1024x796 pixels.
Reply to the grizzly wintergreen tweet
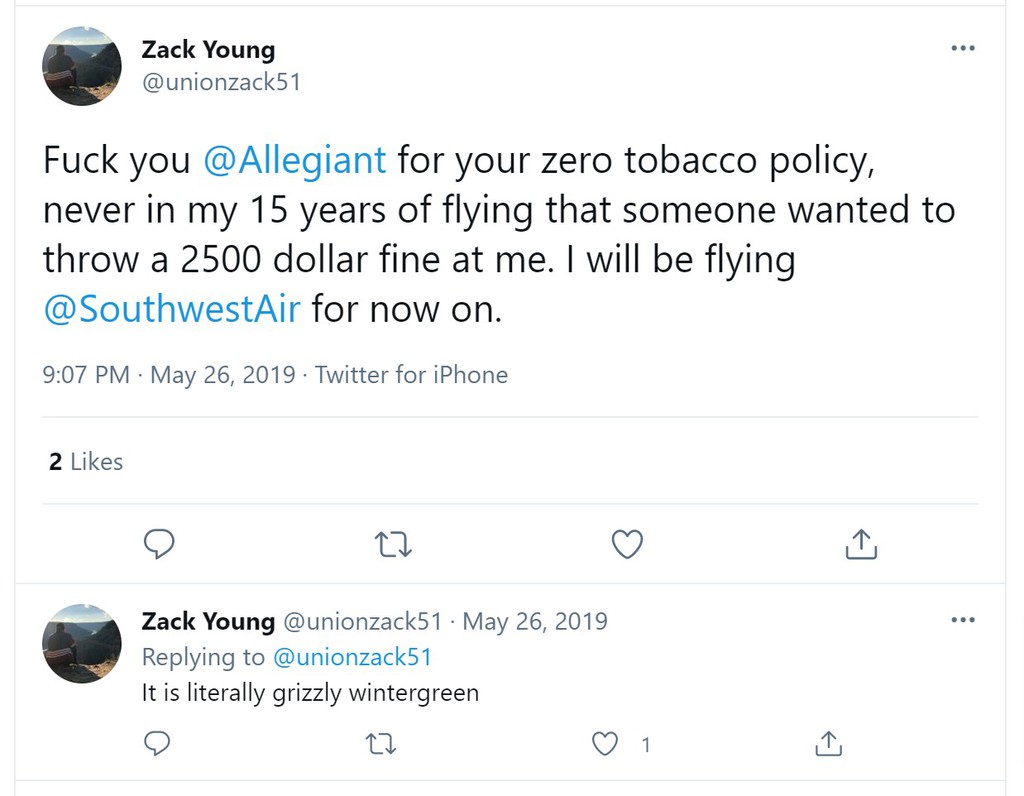(x=157, y=744)
